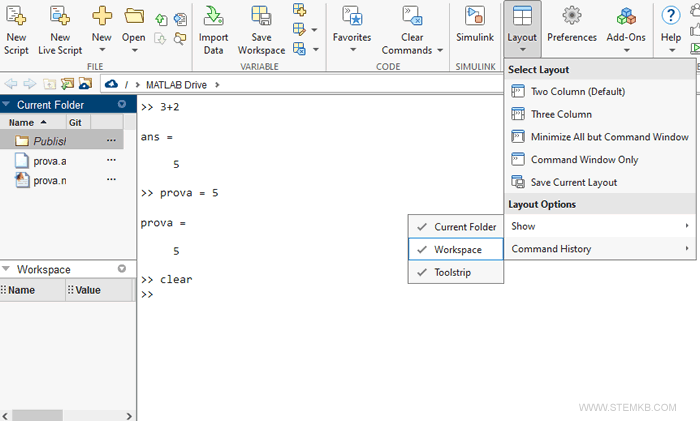Toggle Current Folder panel visibility
The image size is (700, 421).
tap(456, 227)
